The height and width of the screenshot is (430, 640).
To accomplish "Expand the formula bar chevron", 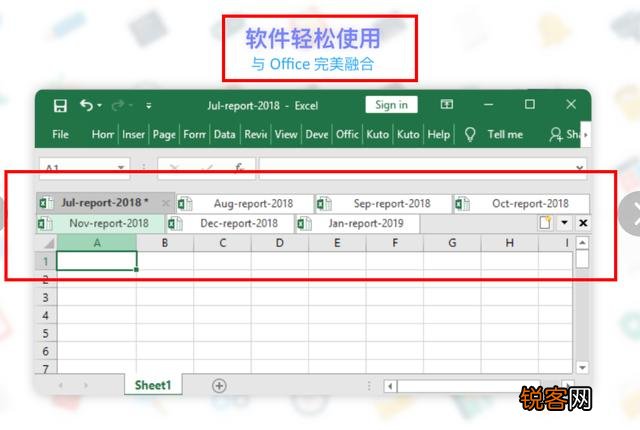I will click(580, 168).
